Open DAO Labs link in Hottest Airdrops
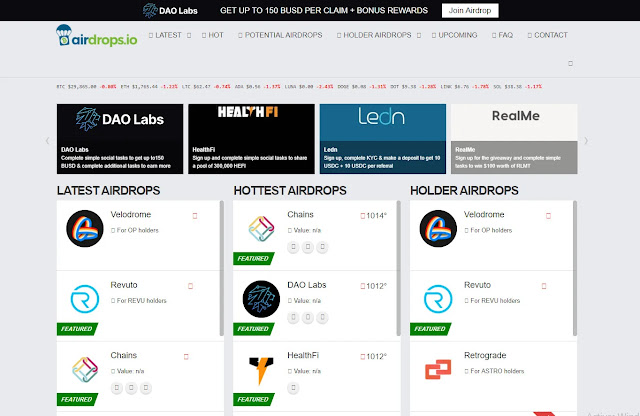The height and width of the screenshot is (416, 640). tap(307, 285)
